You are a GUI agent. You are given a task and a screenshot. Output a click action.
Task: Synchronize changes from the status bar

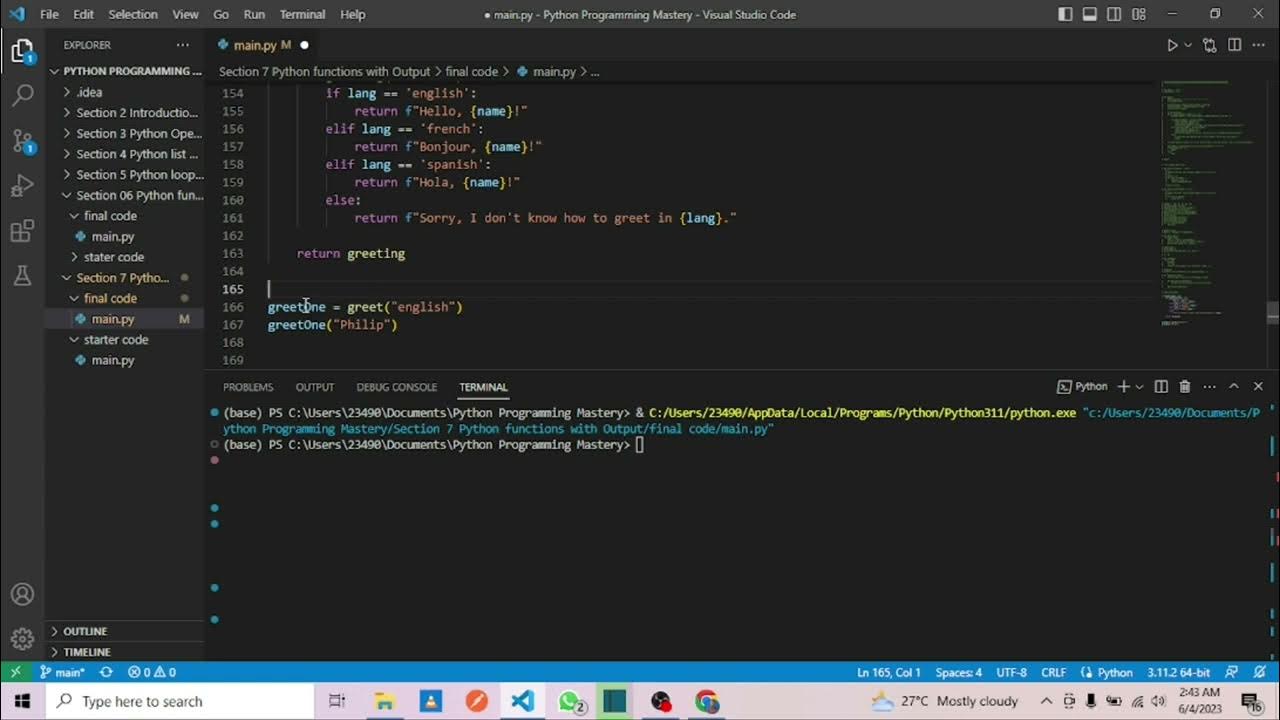tap(106, 672)
